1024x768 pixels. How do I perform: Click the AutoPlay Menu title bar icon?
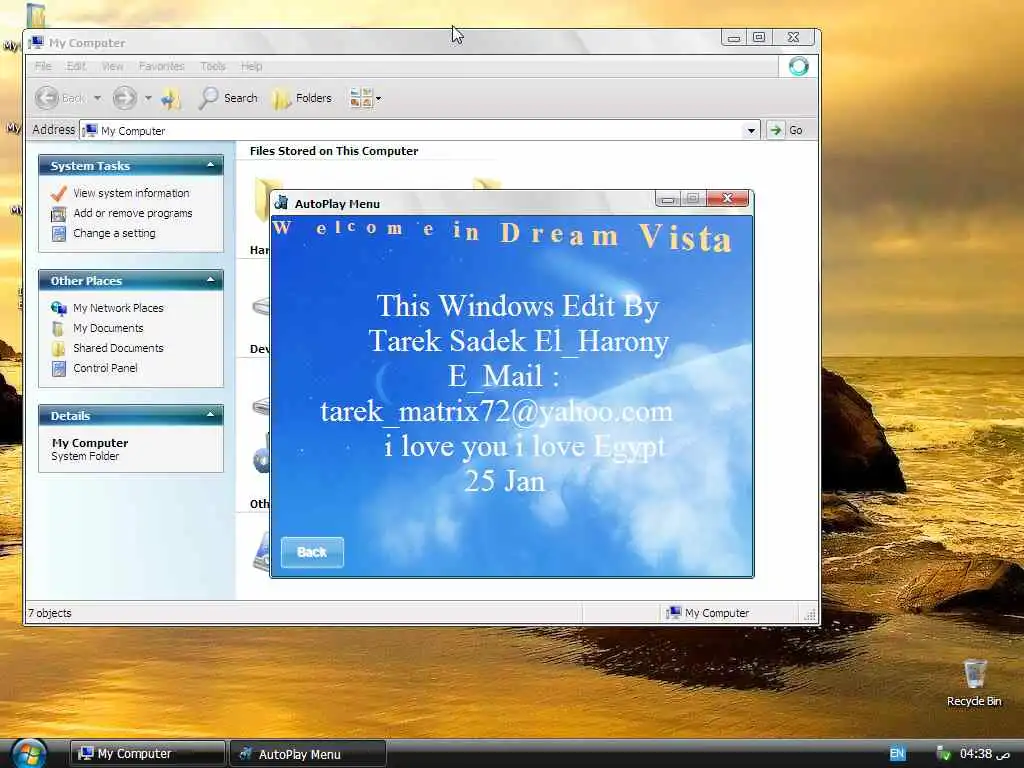(x=281, y=202)
